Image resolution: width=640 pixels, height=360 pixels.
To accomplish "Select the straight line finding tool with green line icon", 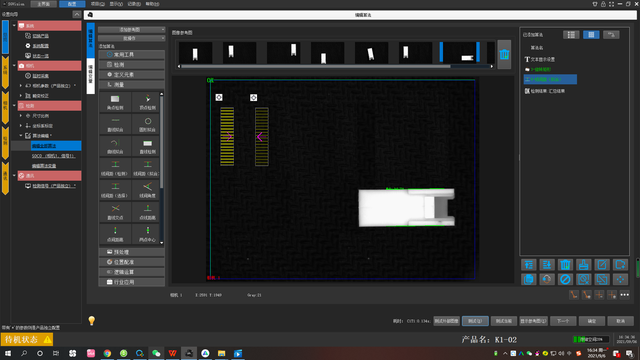I will coord(115,124).
